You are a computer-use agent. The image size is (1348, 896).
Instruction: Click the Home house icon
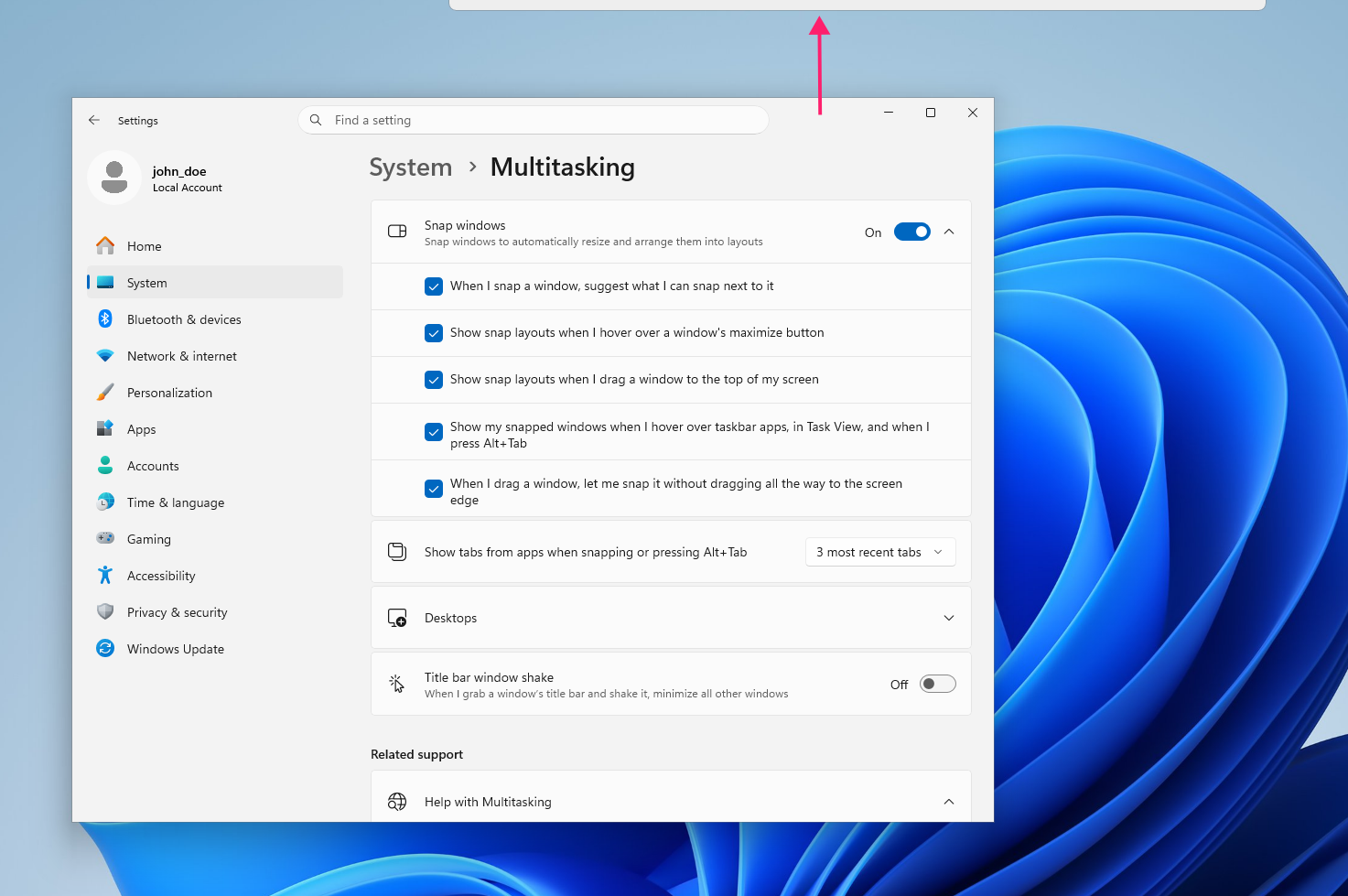[x=105, y=245]
